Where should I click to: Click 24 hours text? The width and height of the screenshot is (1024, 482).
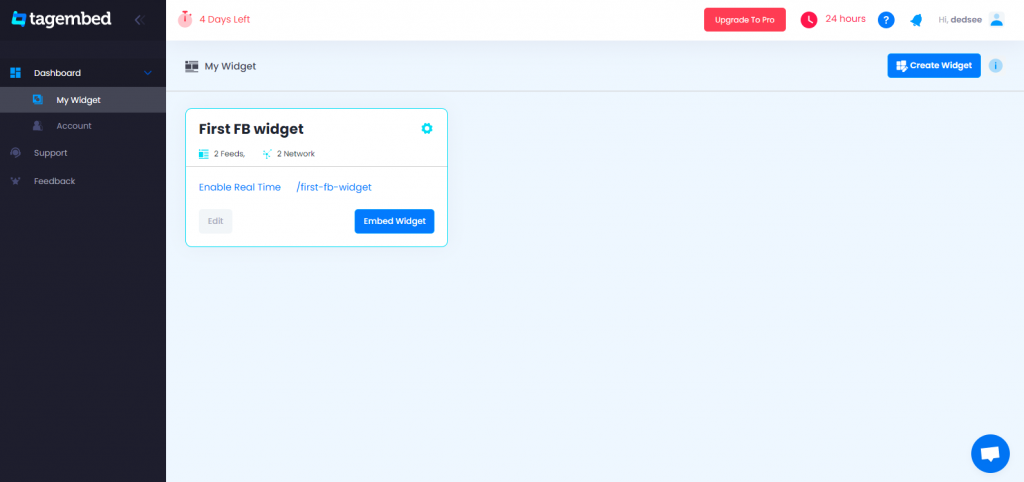(846, 19)
